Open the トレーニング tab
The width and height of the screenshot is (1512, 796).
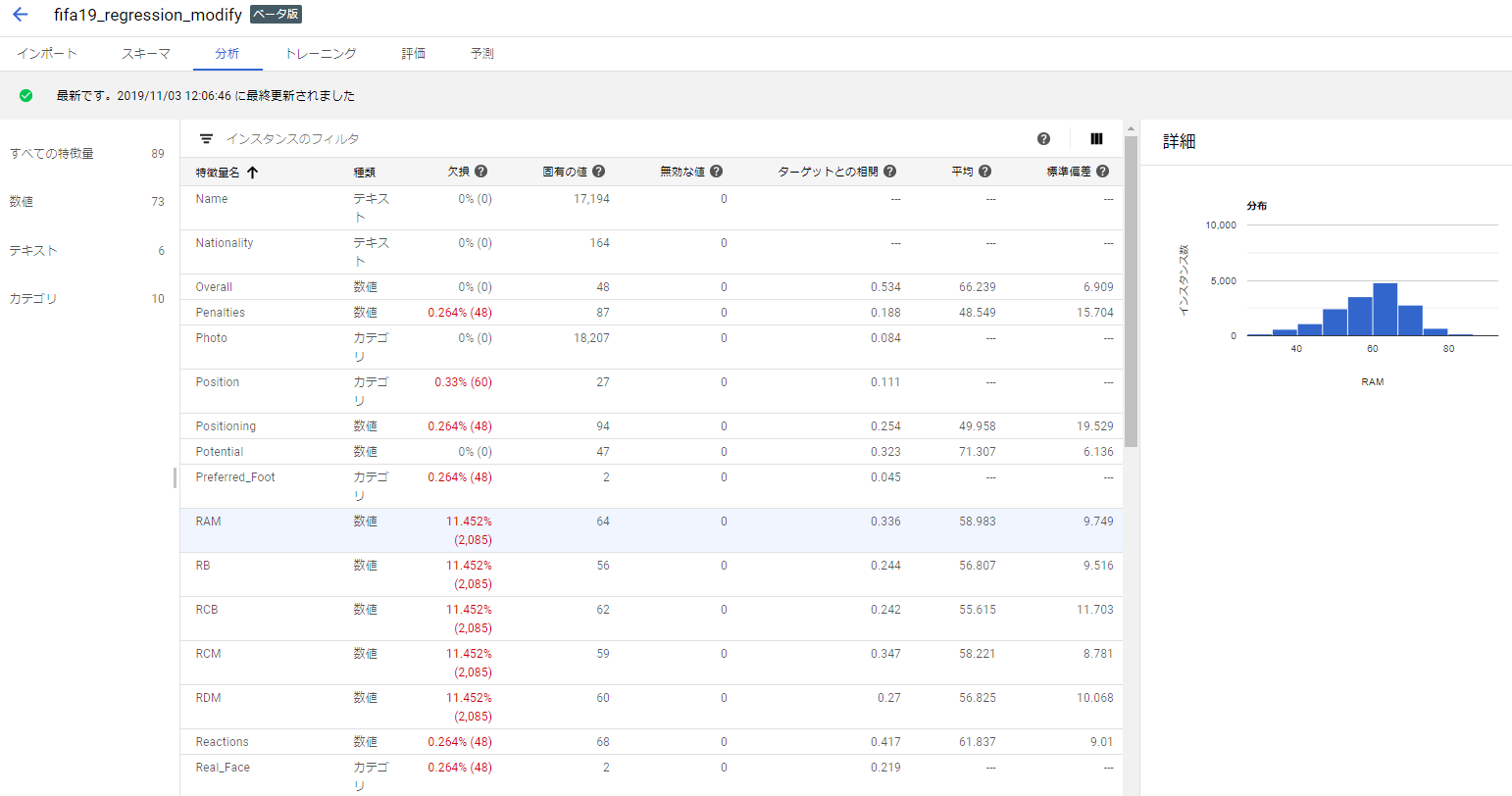pyautogui.click(x=321, y=54)
